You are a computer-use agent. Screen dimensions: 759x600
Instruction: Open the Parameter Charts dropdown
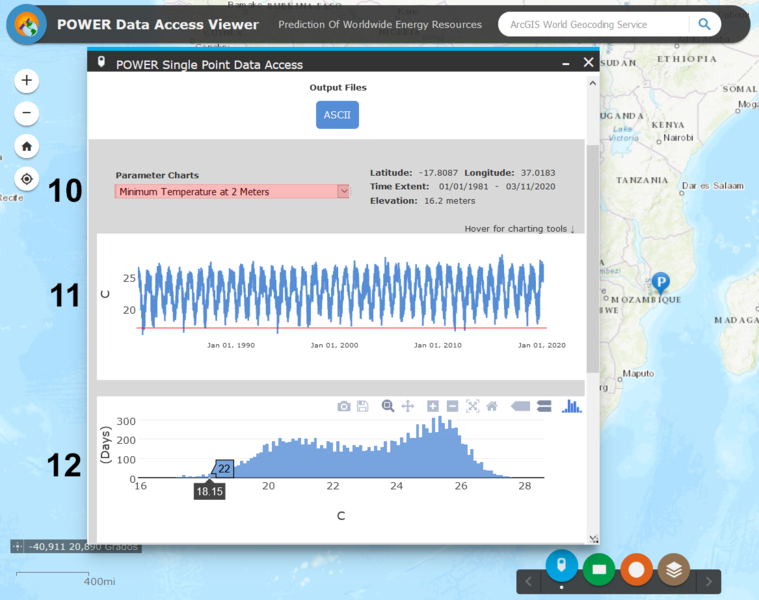click(x=232, y=192)
